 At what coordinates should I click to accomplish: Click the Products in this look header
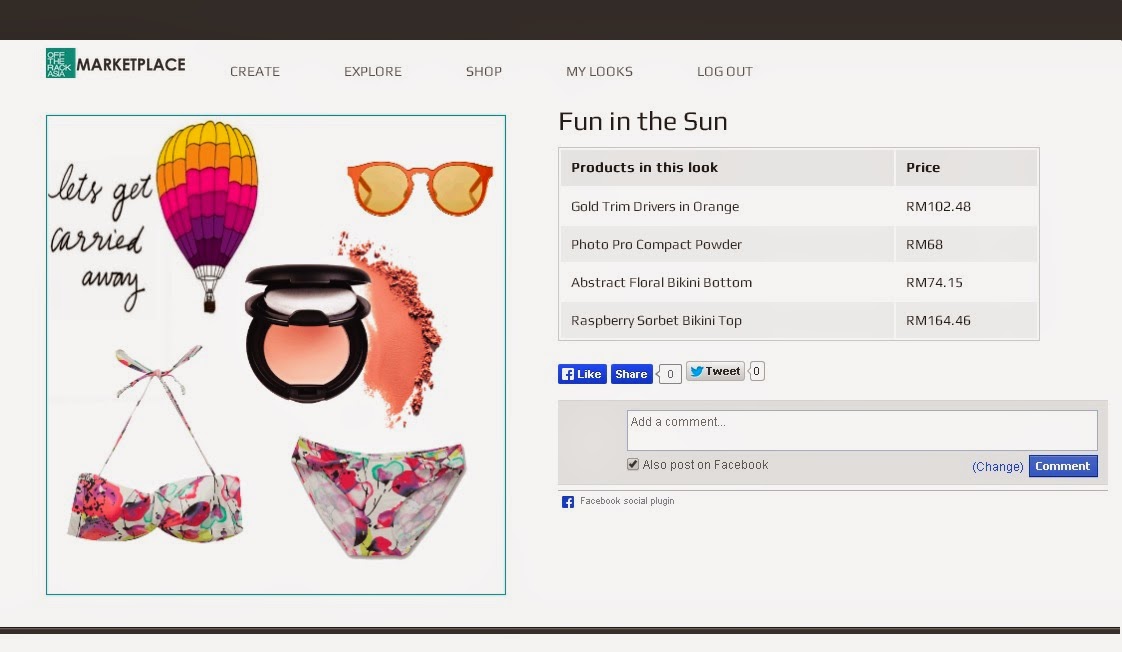point(644,167)
